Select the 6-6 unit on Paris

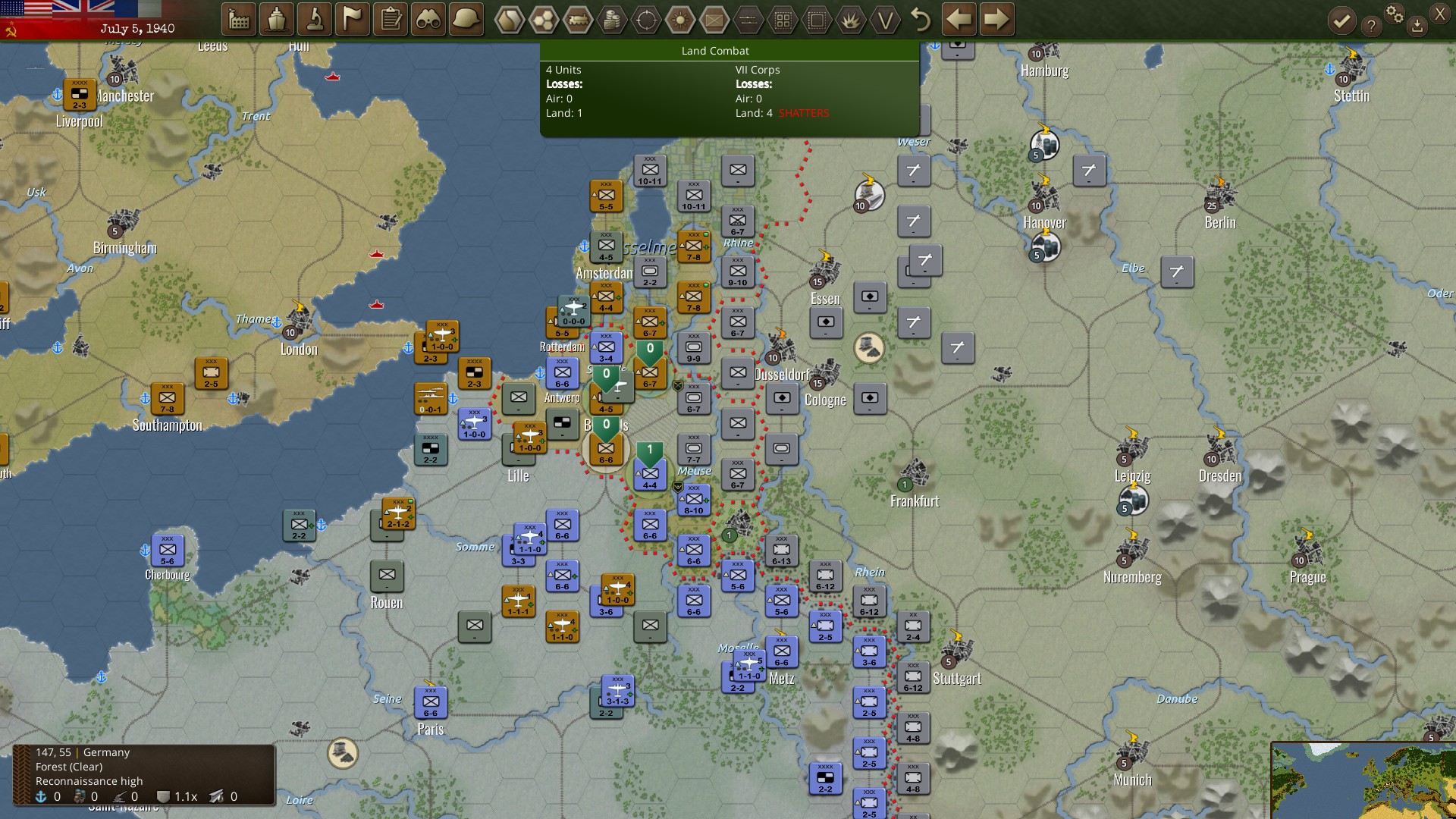[431, 702]
